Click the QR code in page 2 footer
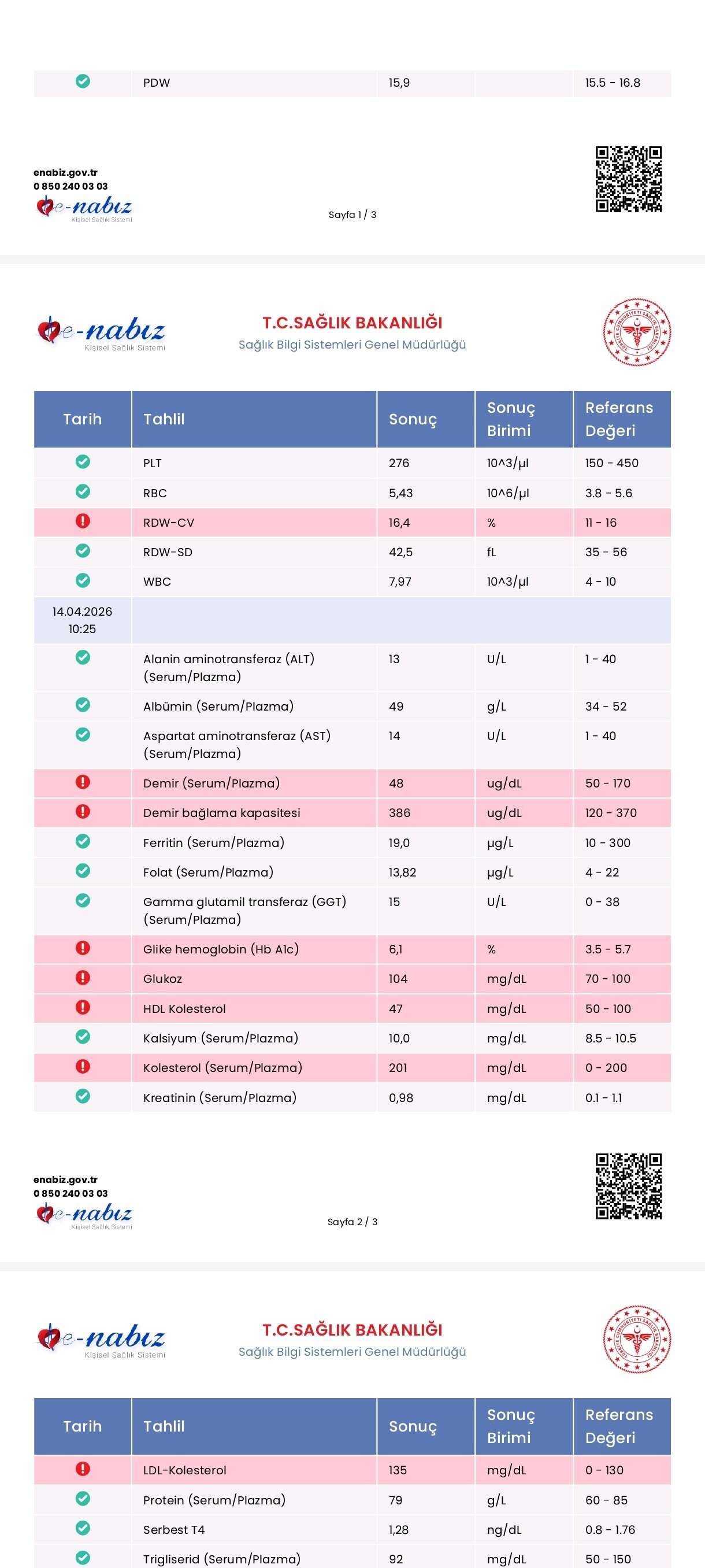The height and width of the screenshot is (1568, 705). point(628,1186)
